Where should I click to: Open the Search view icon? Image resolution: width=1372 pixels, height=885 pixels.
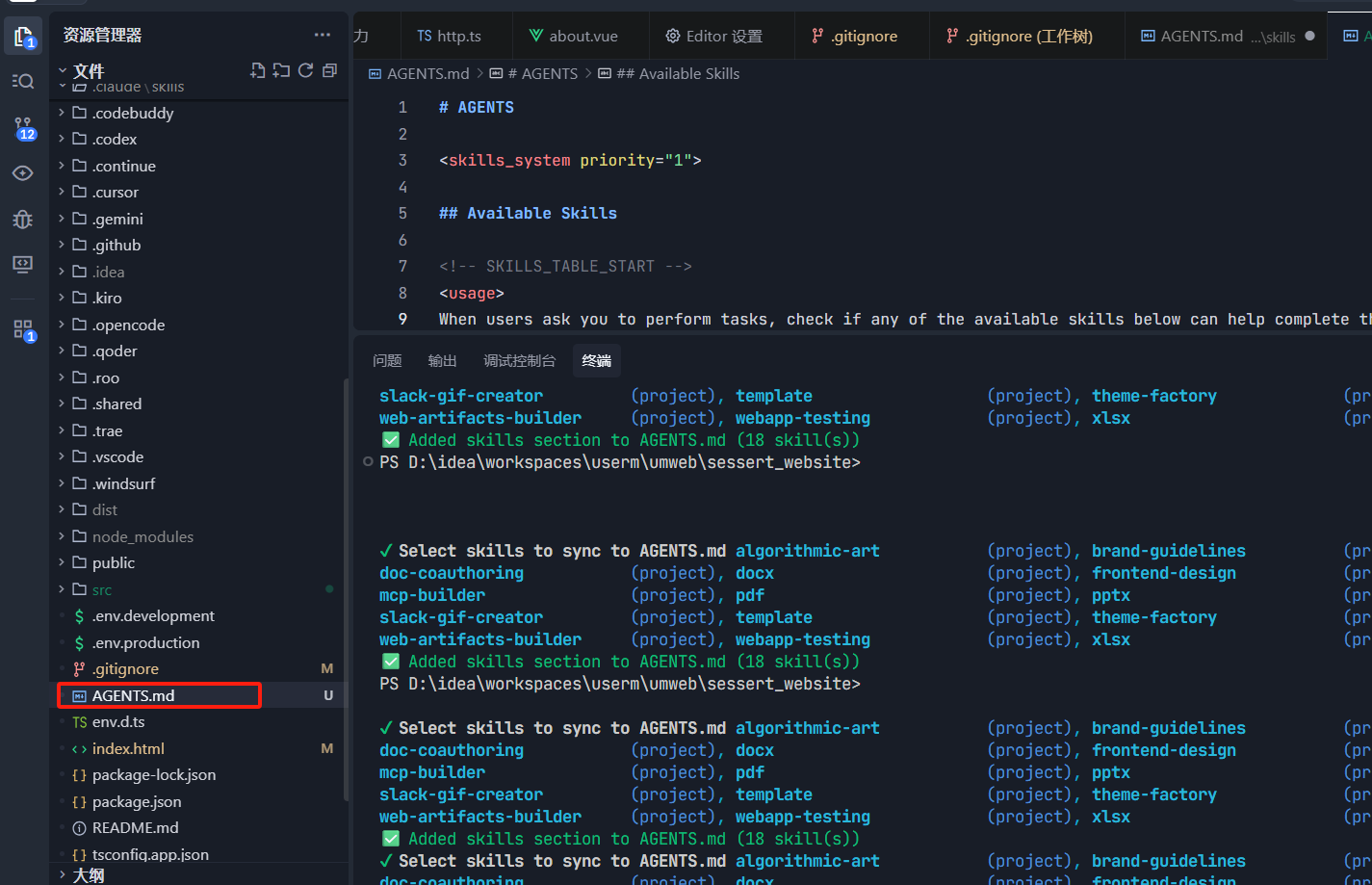pyautogui.click(x=23, y=82)
